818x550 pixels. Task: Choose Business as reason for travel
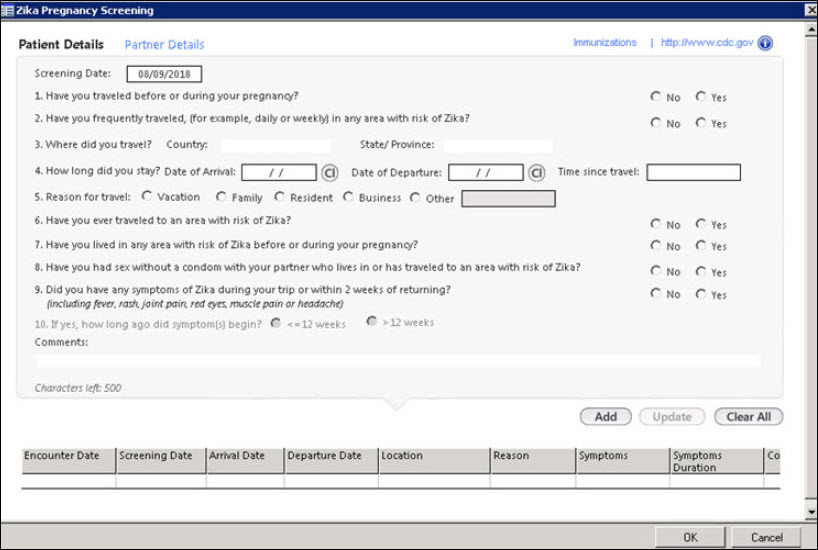tap(348, 197)
